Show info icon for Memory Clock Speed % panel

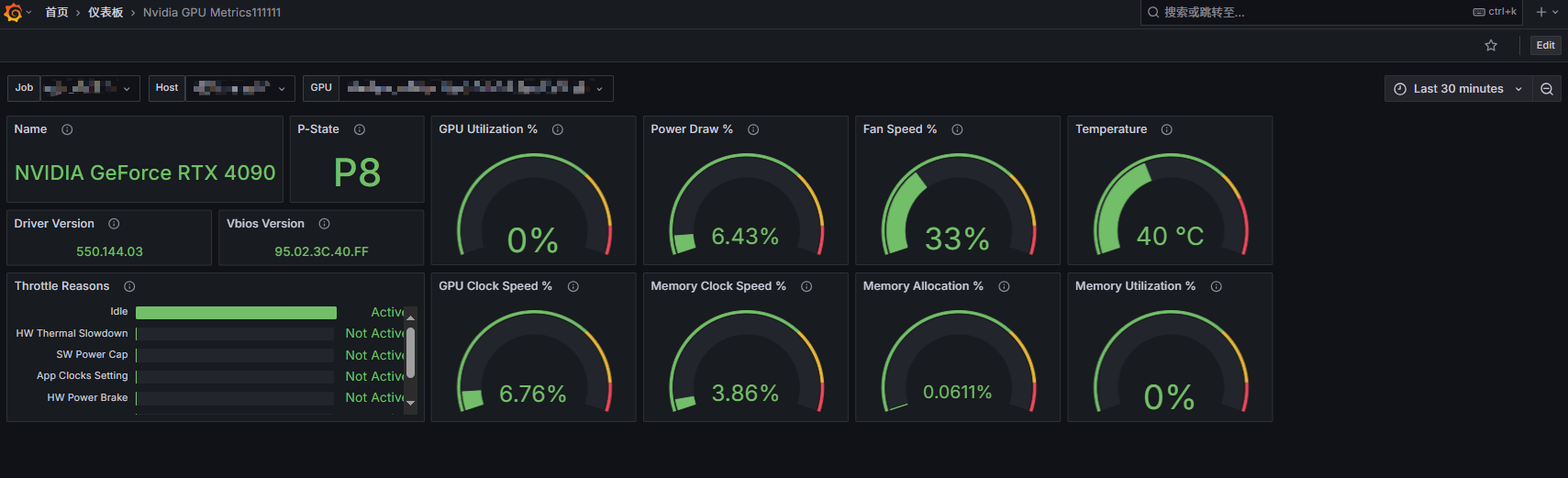(806, 286)
